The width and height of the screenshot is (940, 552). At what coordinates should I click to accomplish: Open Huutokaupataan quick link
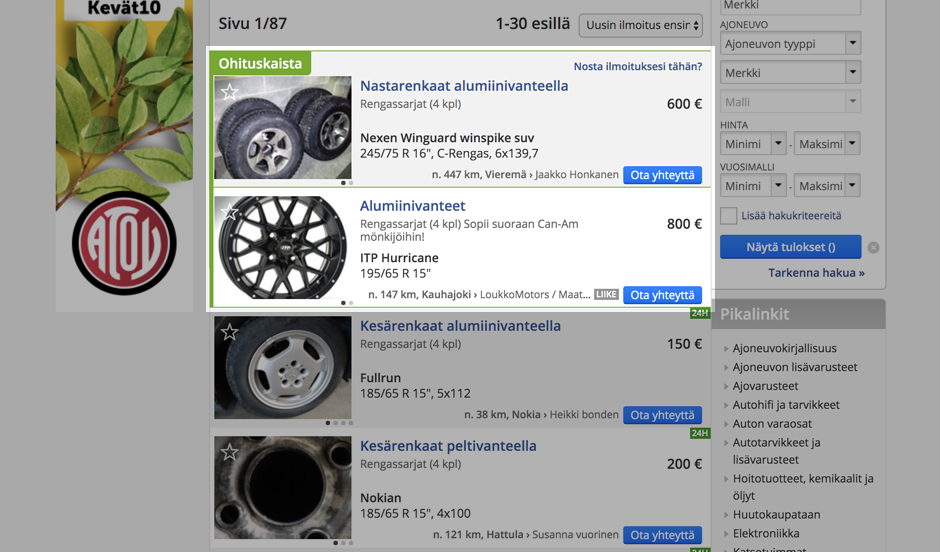[776, 514]
